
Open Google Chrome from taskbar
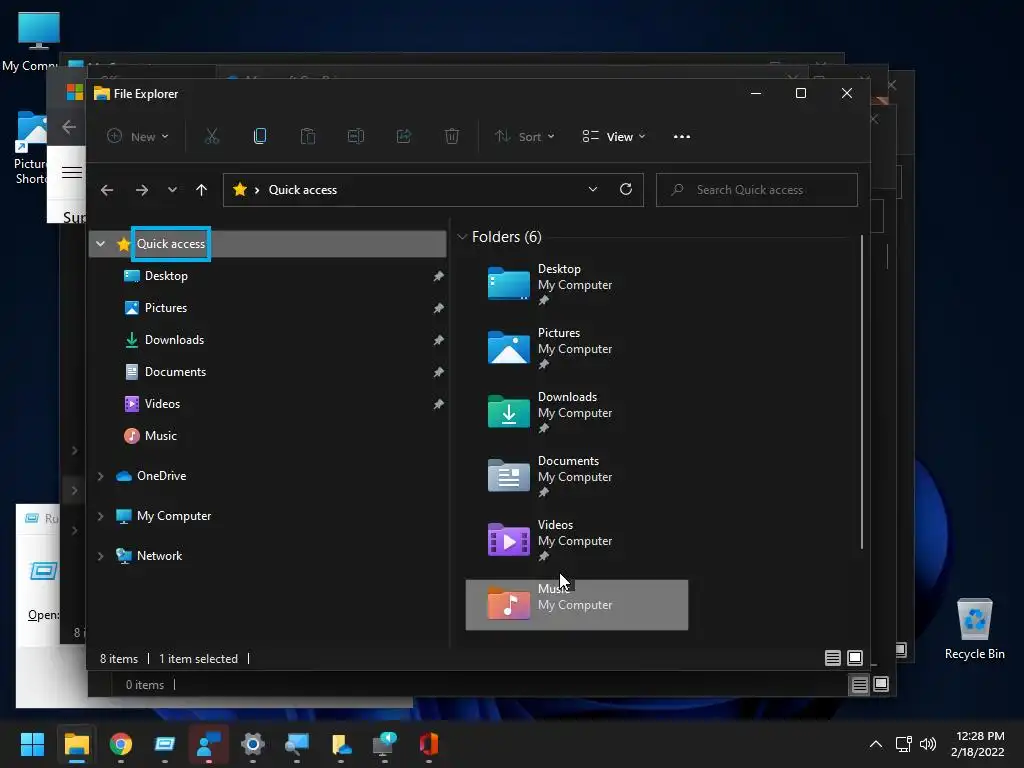(121, 744)
